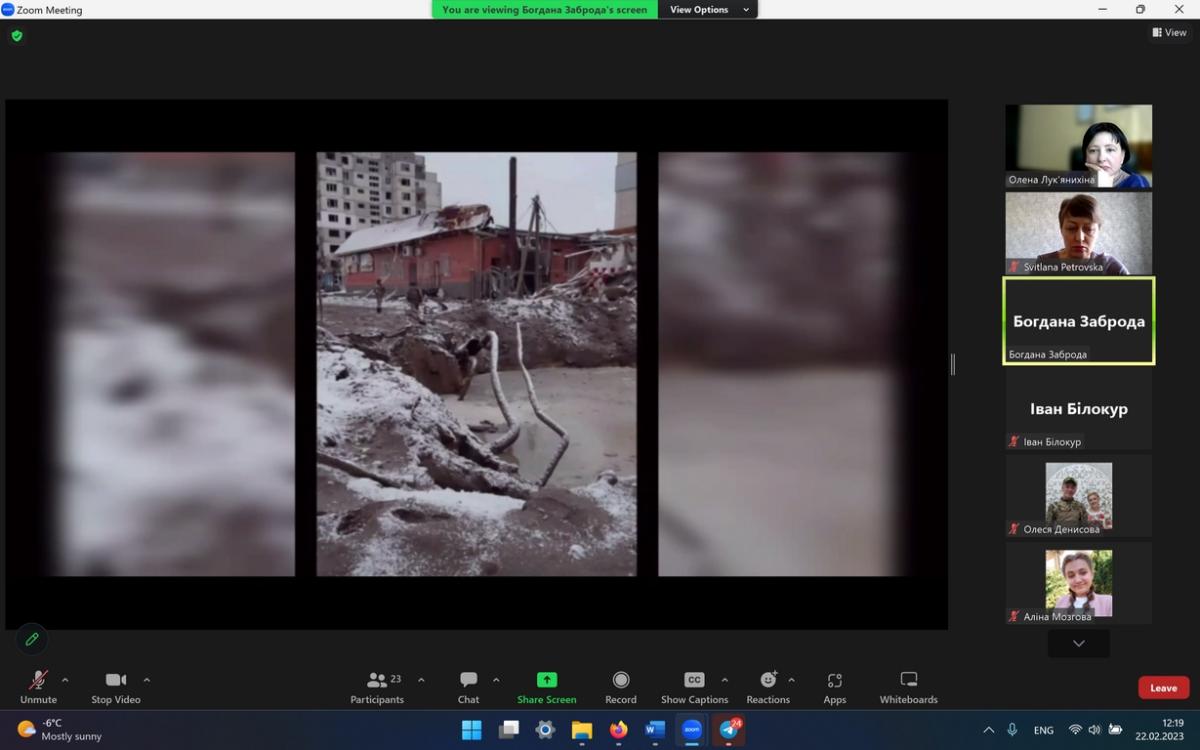Image resolution: width=1200 pixels, height=750 pixels.
Task: Expand video options arrow beside Stop Video
Action: click(147, 680)
